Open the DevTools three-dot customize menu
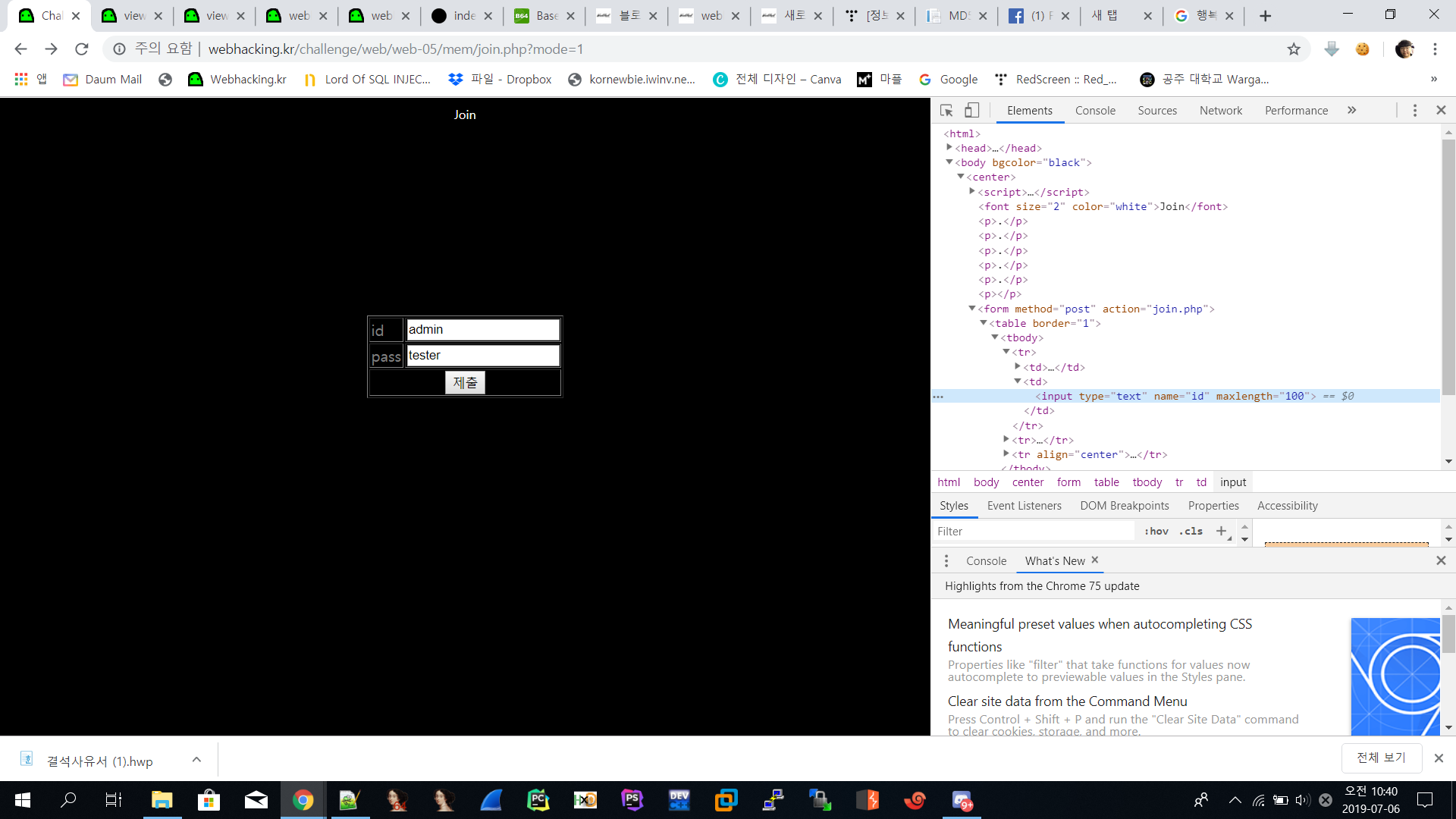Viewport: 1456px width, 819px height. [x=1414, y=111]
